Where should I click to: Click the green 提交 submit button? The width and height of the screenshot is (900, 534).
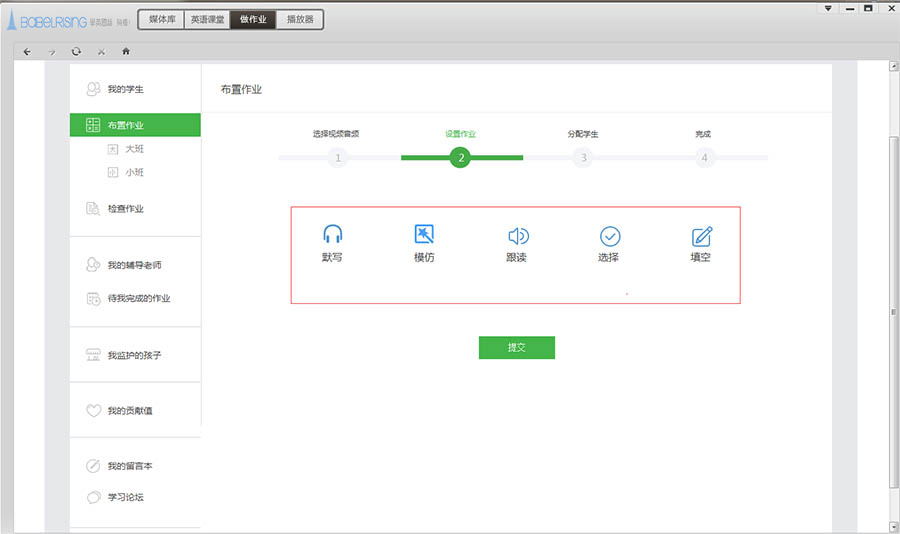click(x=517, y=347)
